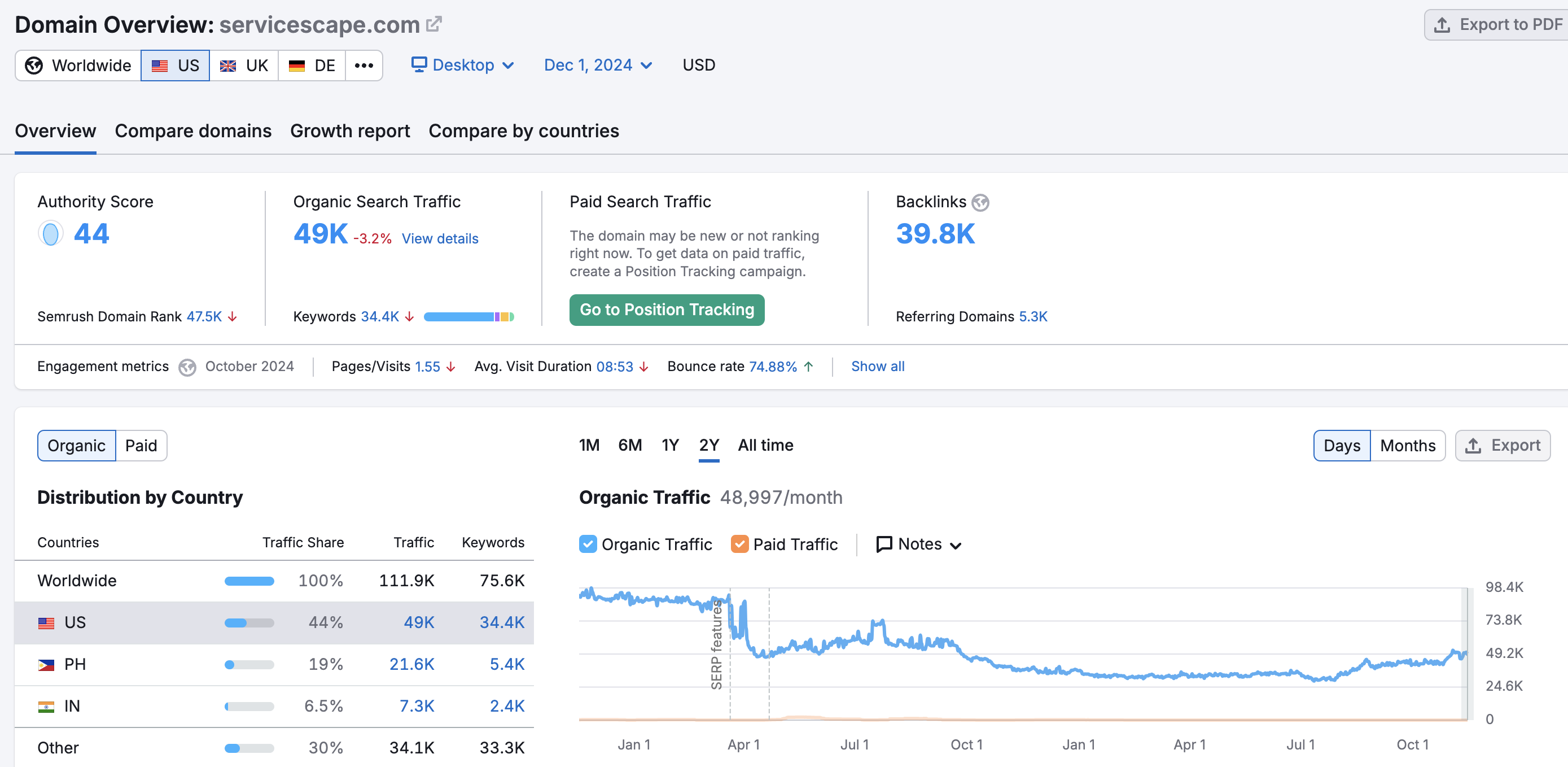Open the Dec 1, 2024 date dropdown

[x=597, y=65]
